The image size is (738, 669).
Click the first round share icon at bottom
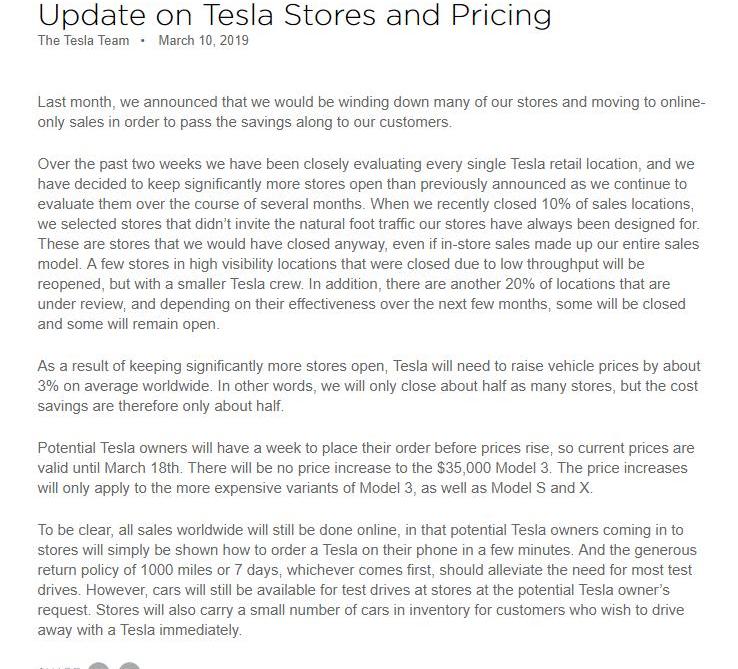pyautogui.click(x=99, y=664)
